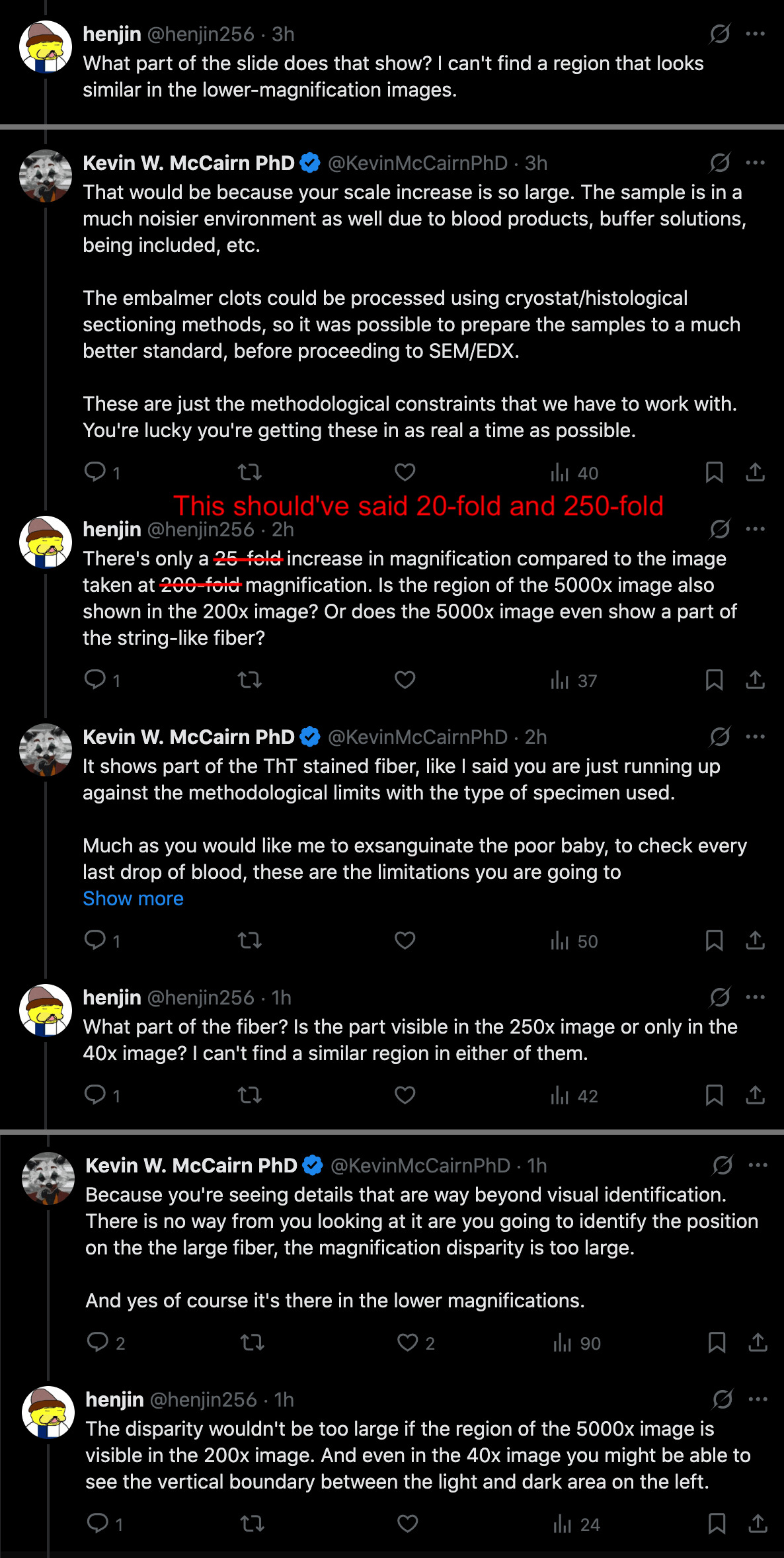Image resolution: width=784 pixels, height=1558 pixels.
Task: Bookmark henjin's '250x image' tweet
Action: coord(714,1095)
